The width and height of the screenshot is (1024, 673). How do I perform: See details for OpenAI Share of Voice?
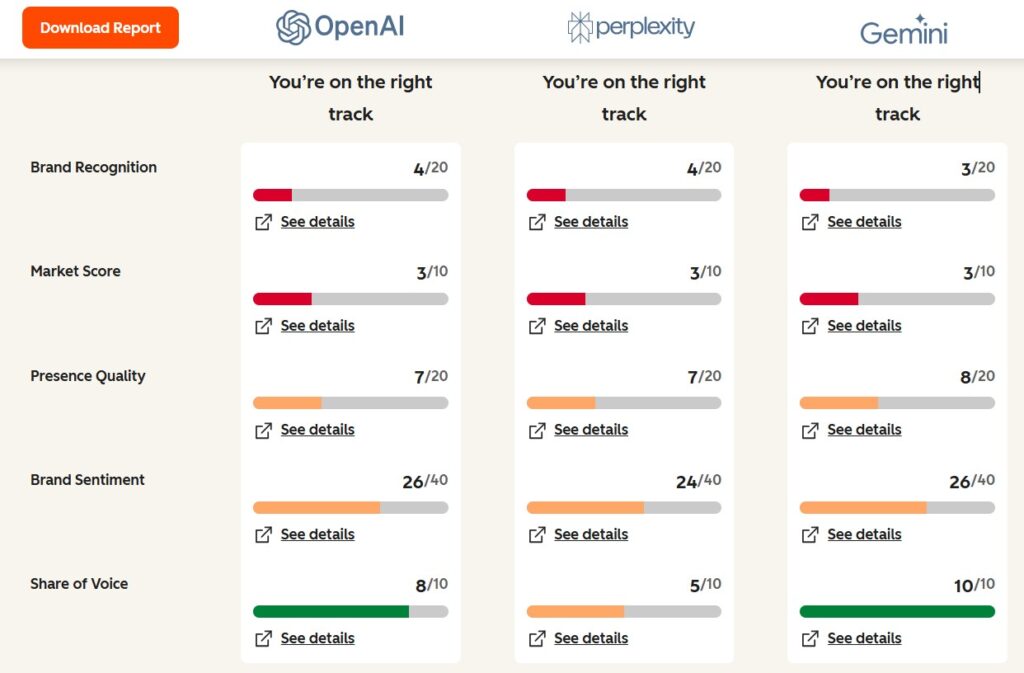point(317,639)
